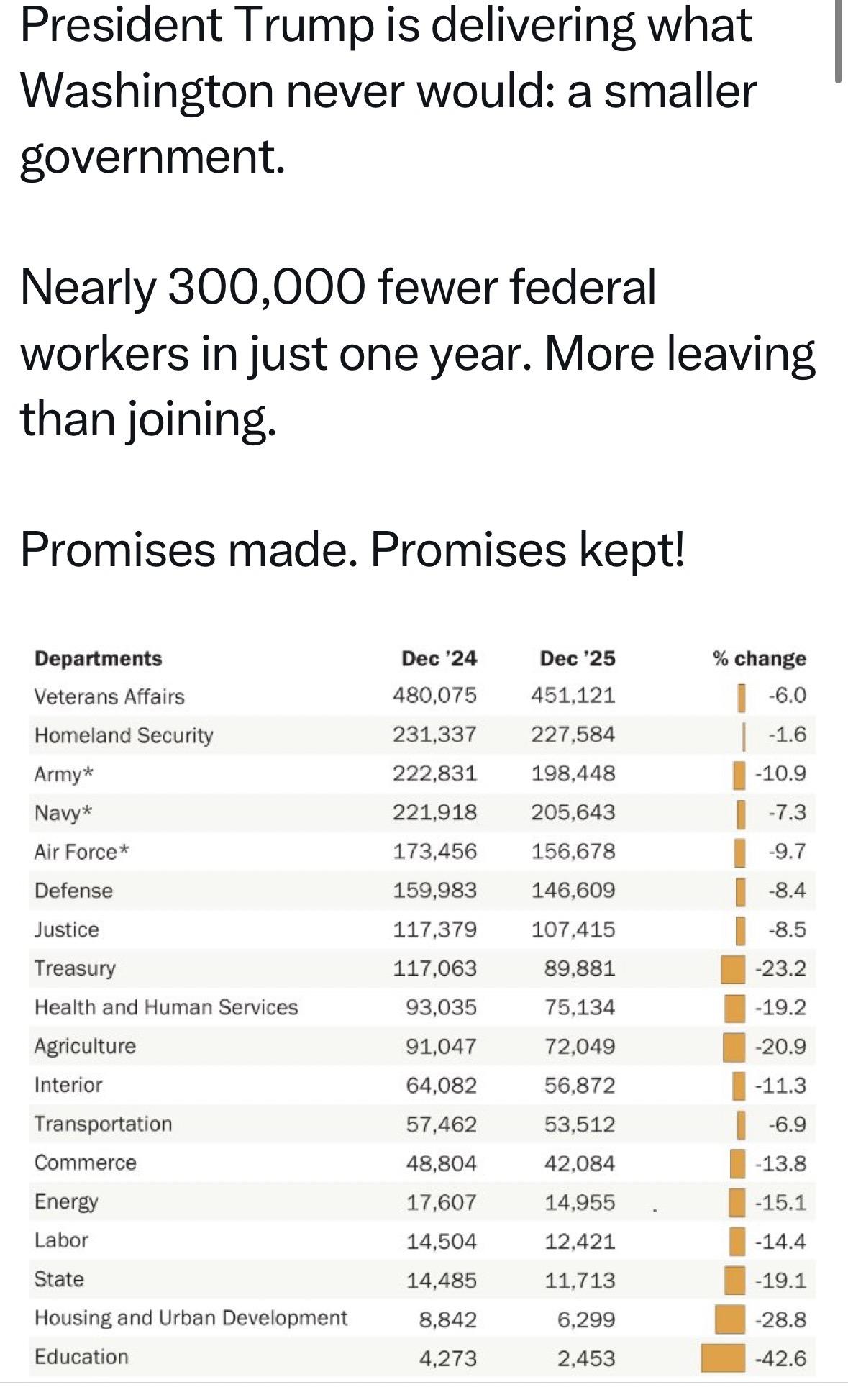Image resolution: width=848 pixels, height=1400 pixels.
Task: Click the Dec '25 column header
Action: [578, 658]
